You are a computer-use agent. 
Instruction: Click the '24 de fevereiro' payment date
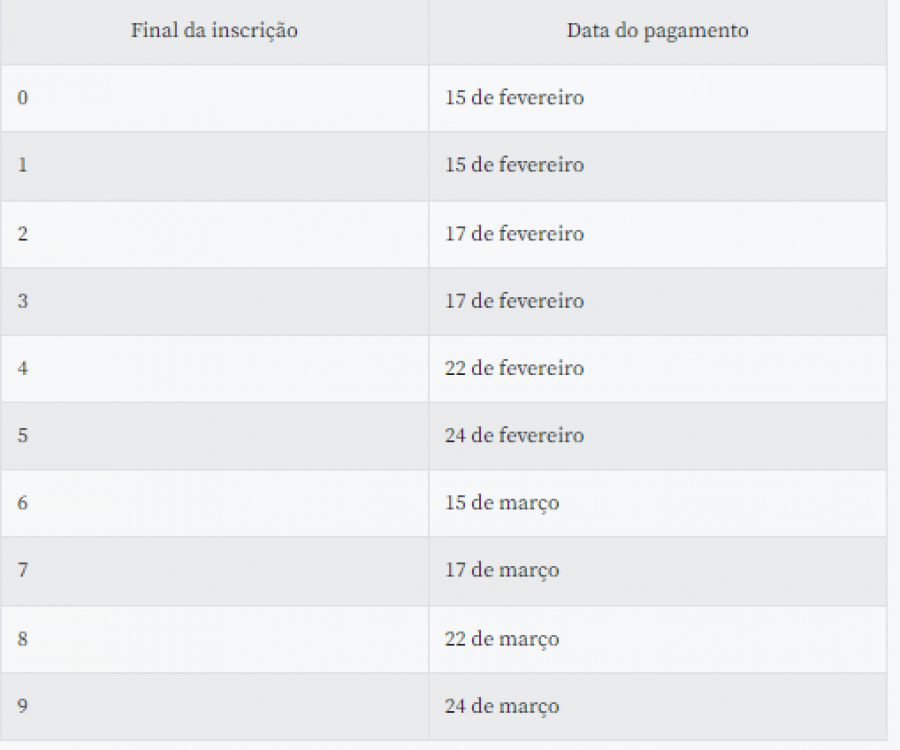[514, 436]
